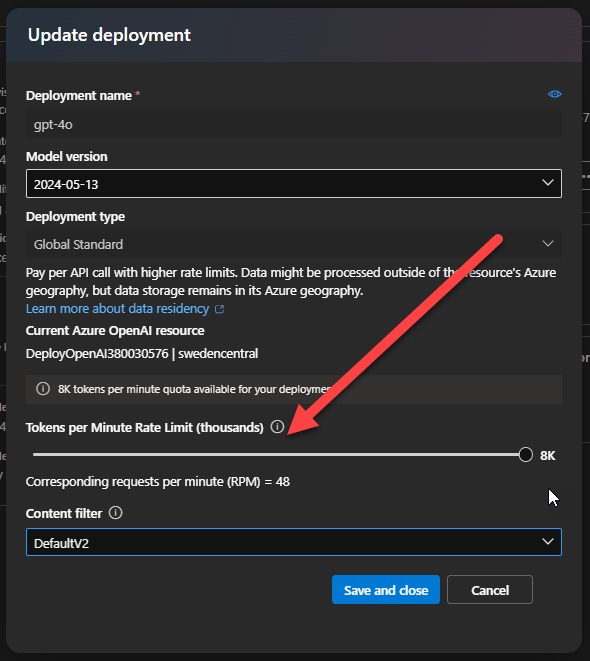The height and width of the screenshot is (661, 590).
Task: Cancel the update deployment dialog
Action: [490, 589]
